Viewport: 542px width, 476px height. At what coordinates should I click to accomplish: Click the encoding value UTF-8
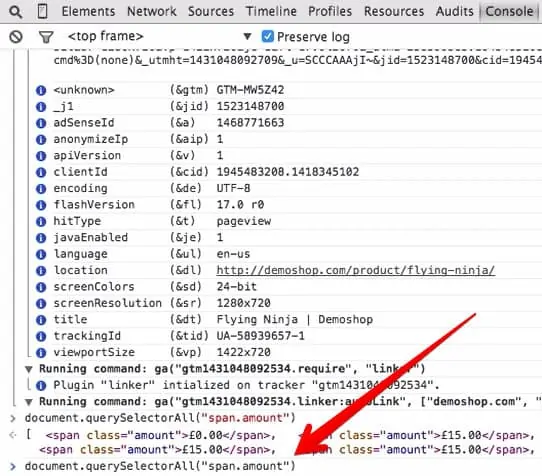coord(233,188)
